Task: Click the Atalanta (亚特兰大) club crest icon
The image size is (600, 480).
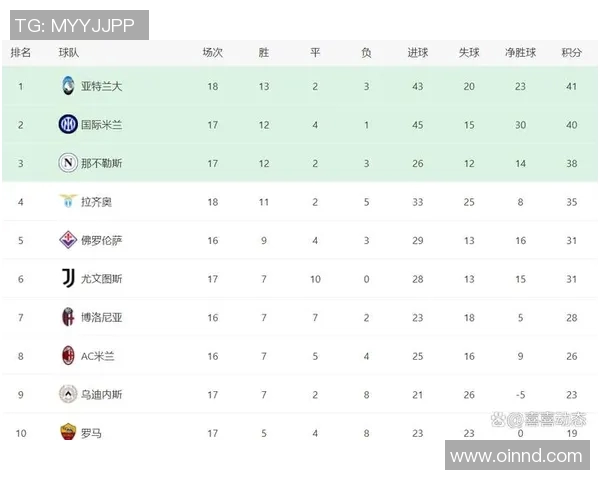Action: click(67, 86)
